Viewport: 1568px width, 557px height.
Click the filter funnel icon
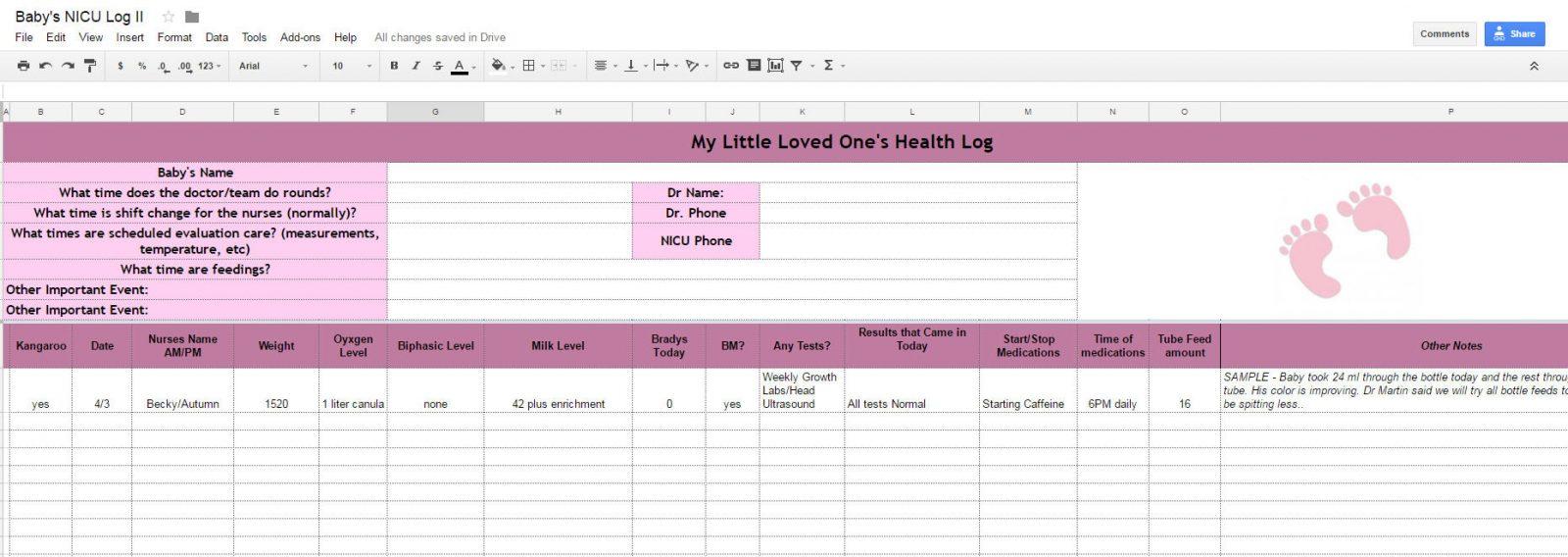click(x=797, y=66)
